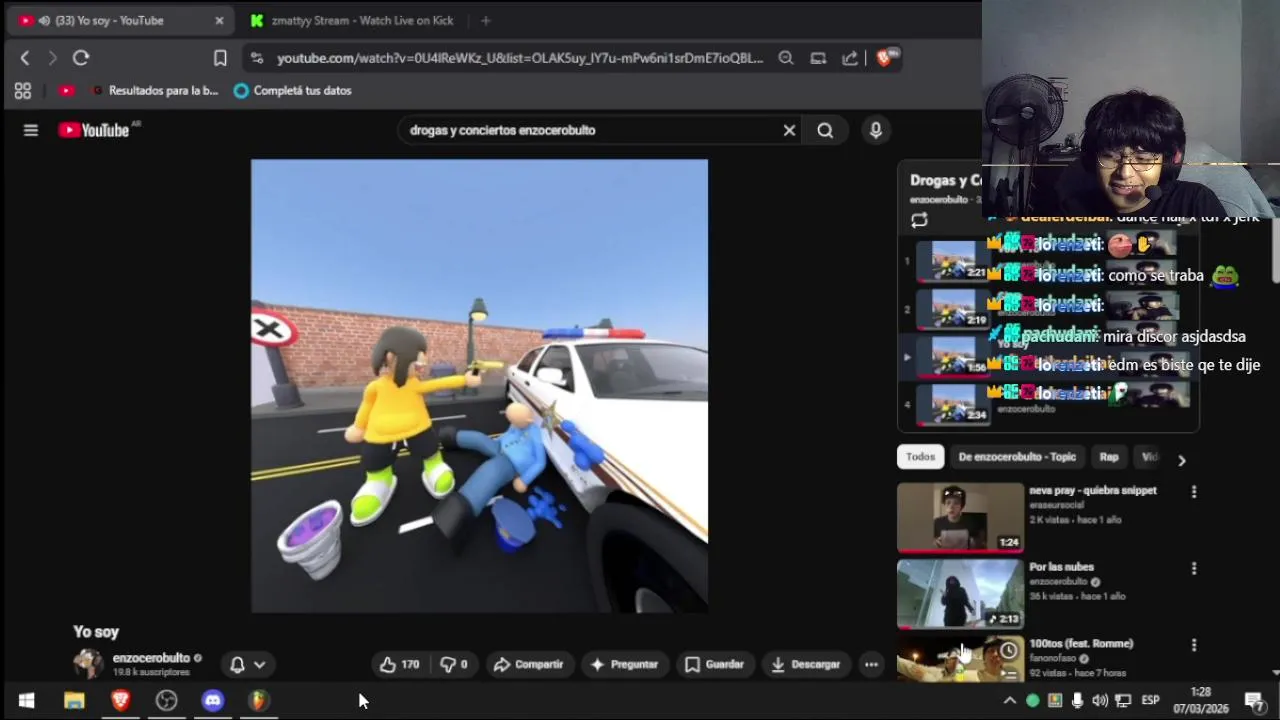
Task: Open 'Completá tus datos' bookmark
Action: (292, 90)
